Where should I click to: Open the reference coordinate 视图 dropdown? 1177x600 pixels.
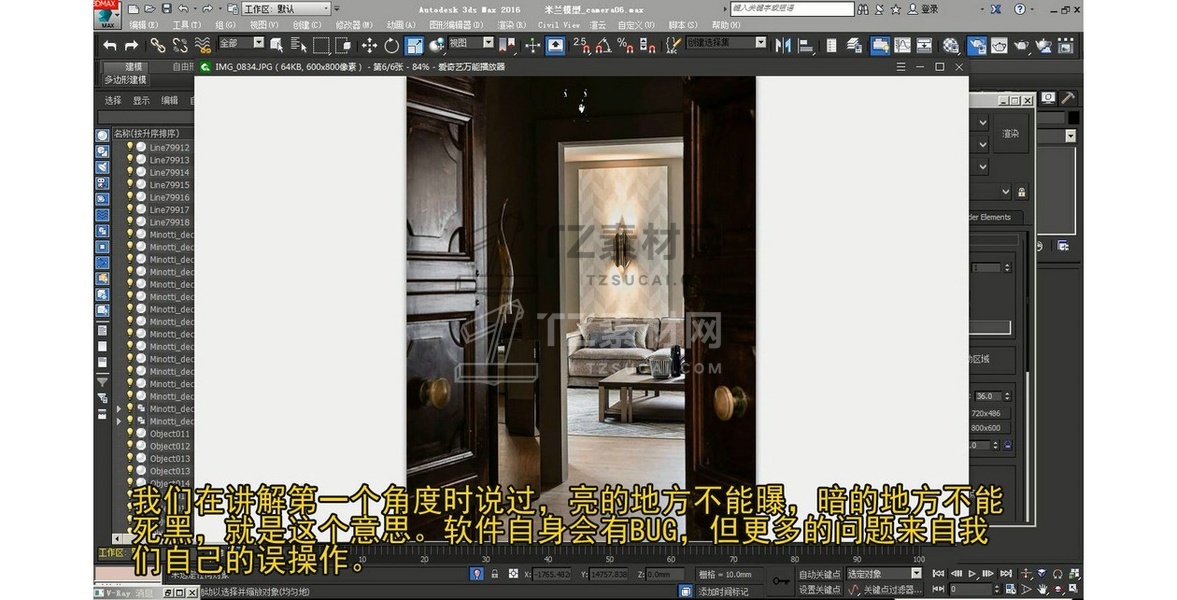pos(471,44)
